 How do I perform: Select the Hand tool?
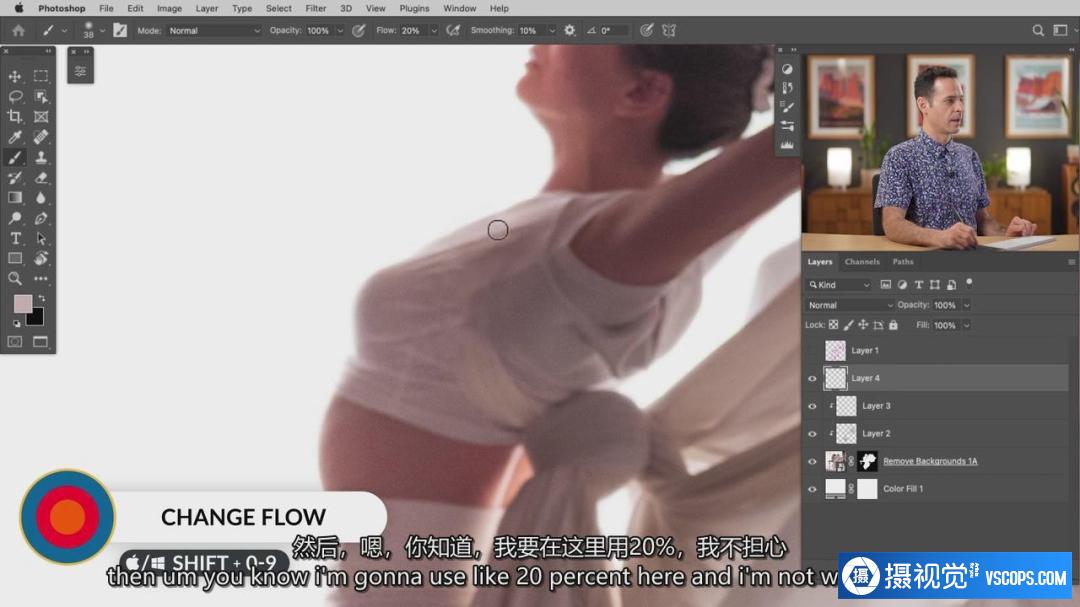tap(41, 258)
